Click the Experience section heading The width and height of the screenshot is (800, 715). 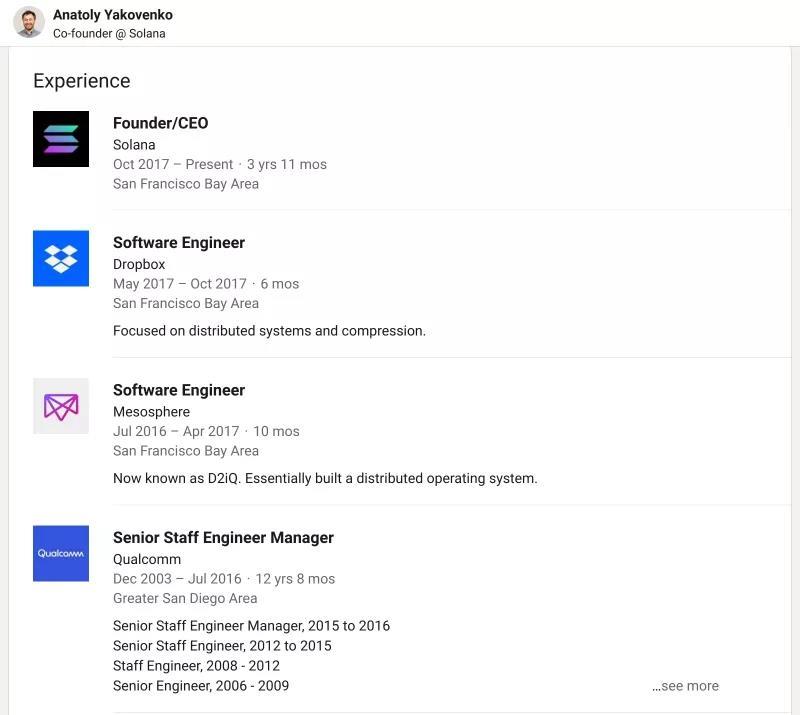[81, 81]
